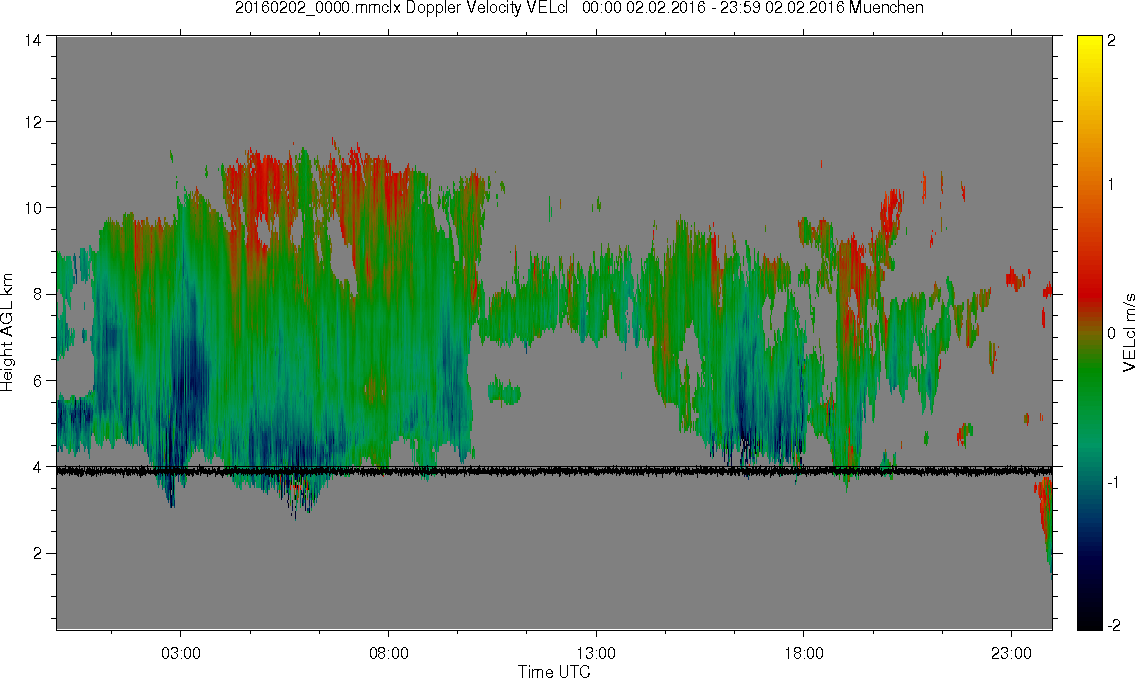Click the height label 6

click(x=36, y=381)
